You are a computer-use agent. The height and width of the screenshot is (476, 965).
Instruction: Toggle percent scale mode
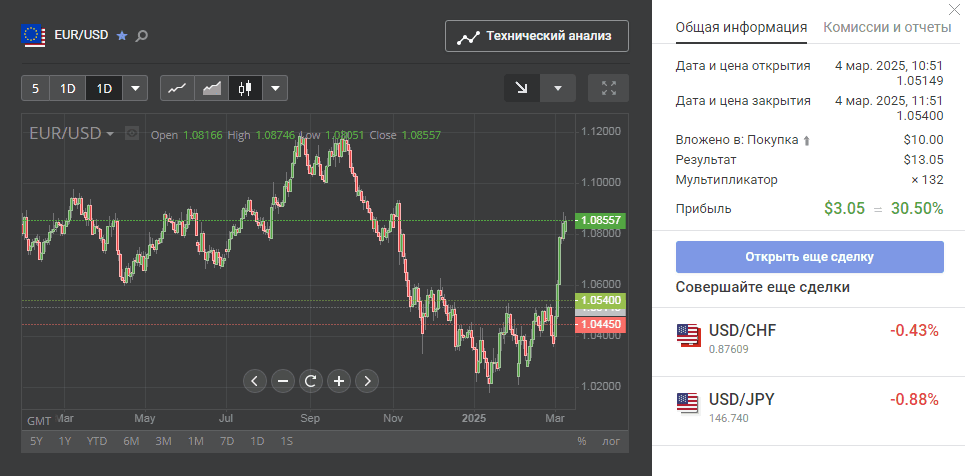582,441
